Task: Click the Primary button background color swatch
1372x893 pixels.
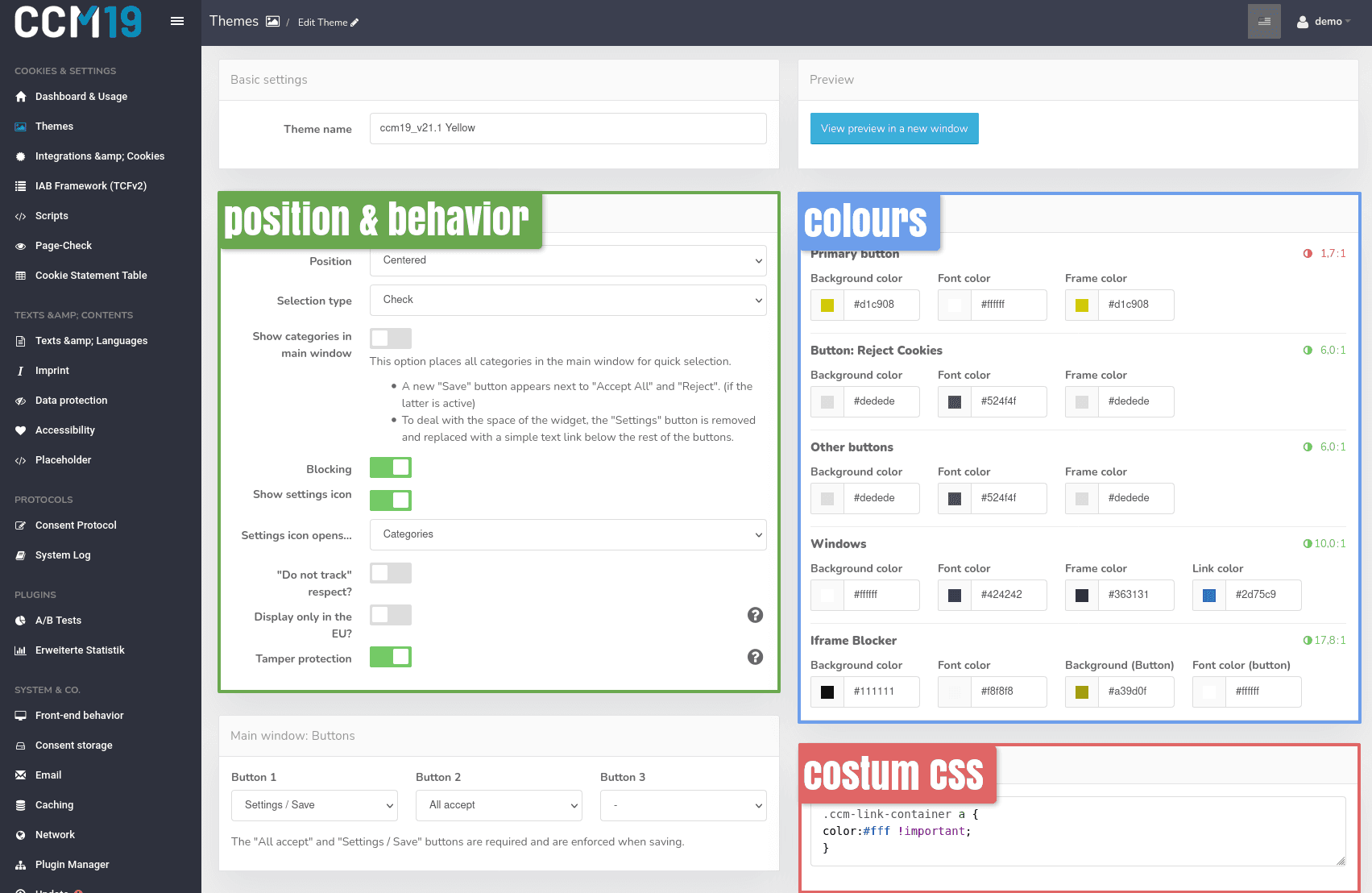Action: click(827, 305)
